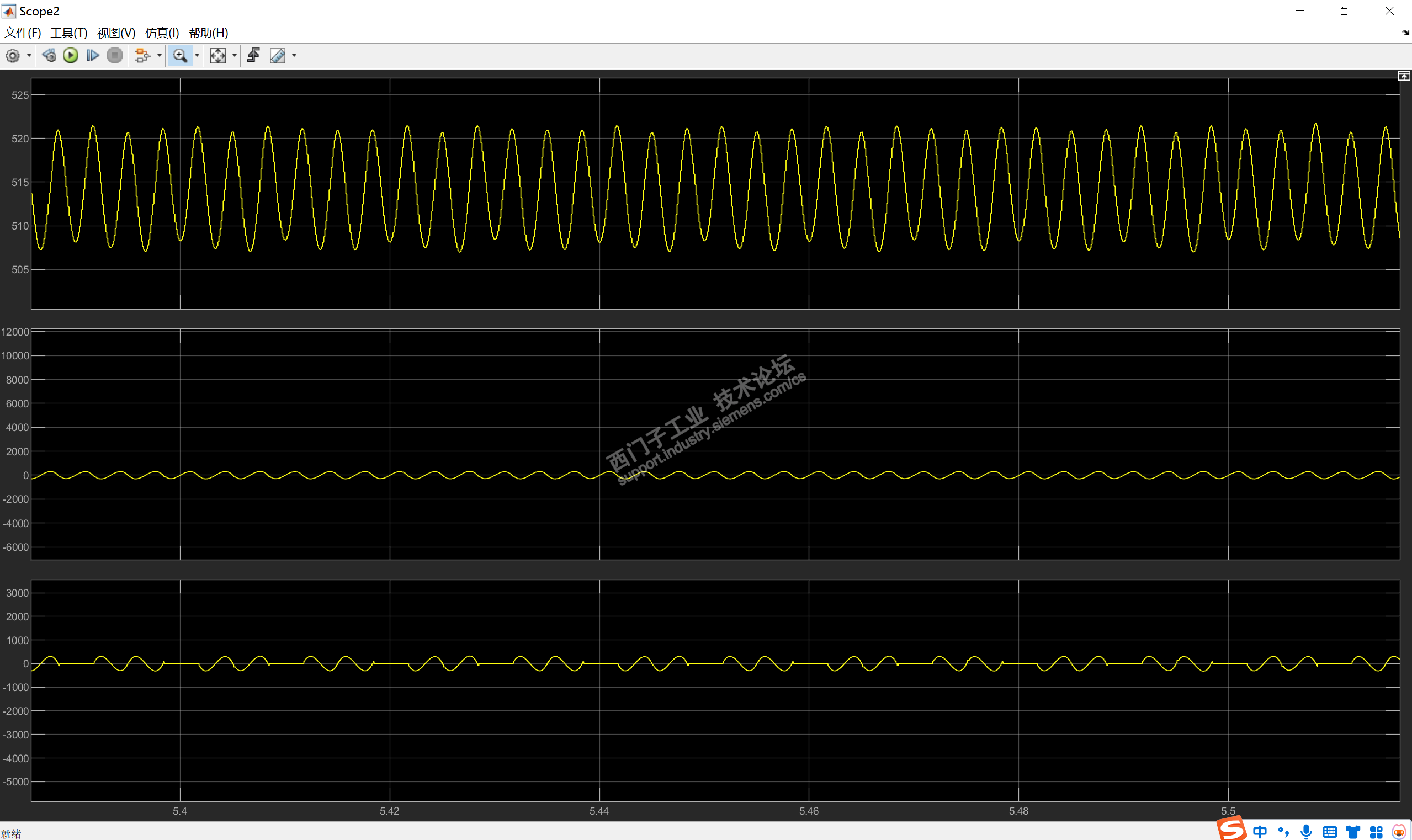
Task: Expand the Zoom tool dropdown arrow
Action: click(197, 56)
